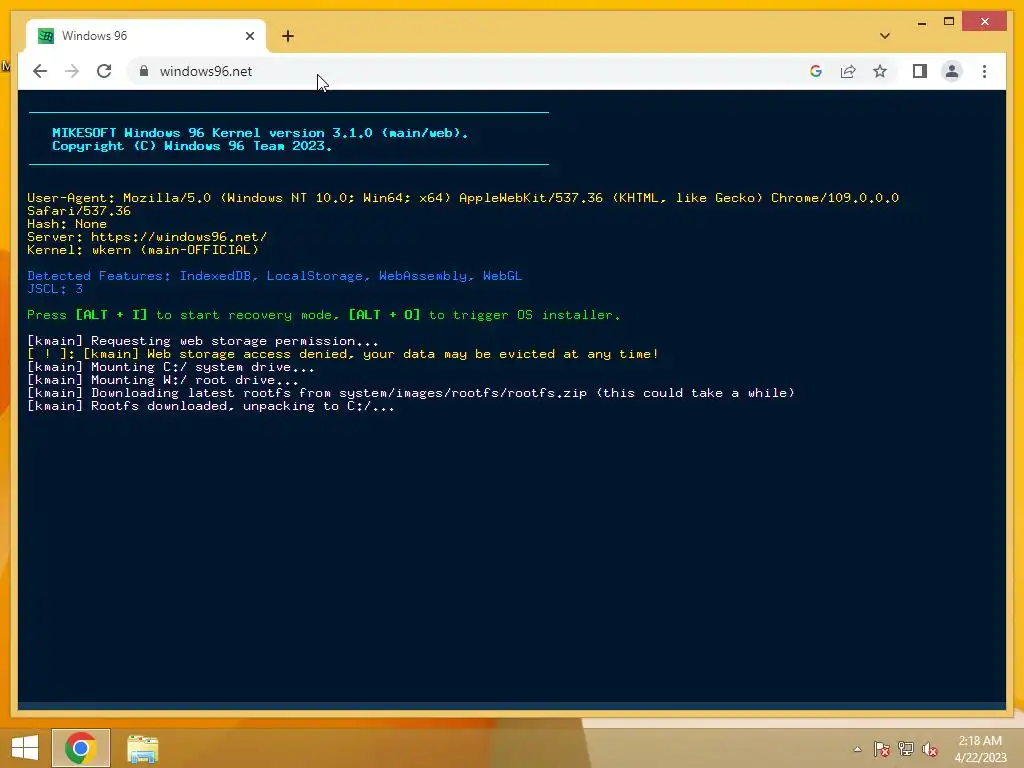Go back to the previous page
This screenshot has height=768, width=1024.
click(x=40, y=71)
